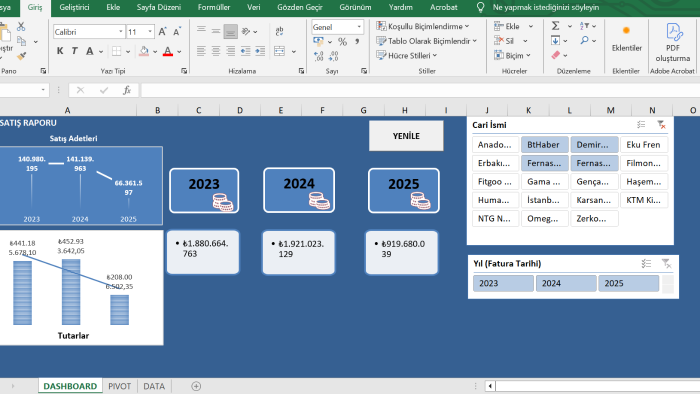
Task: Open the Eklentiler add-ins button
Action: click(626, 39)
